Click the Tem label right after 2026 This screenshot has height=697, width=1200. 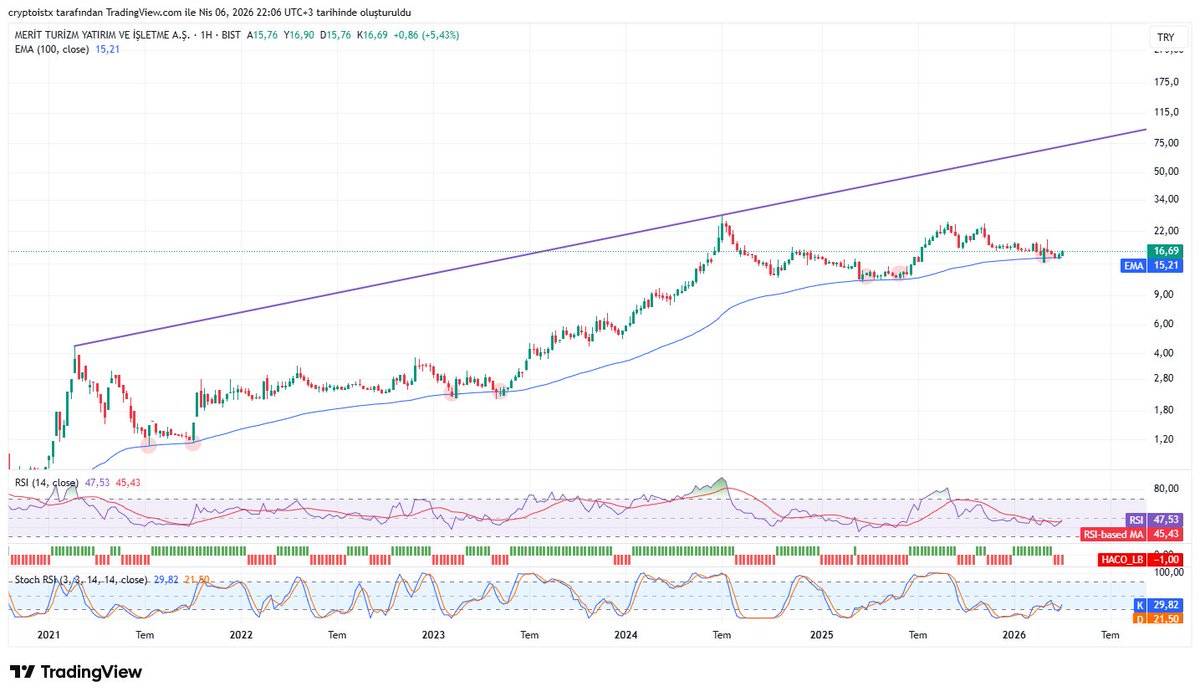coord(1110,635)
